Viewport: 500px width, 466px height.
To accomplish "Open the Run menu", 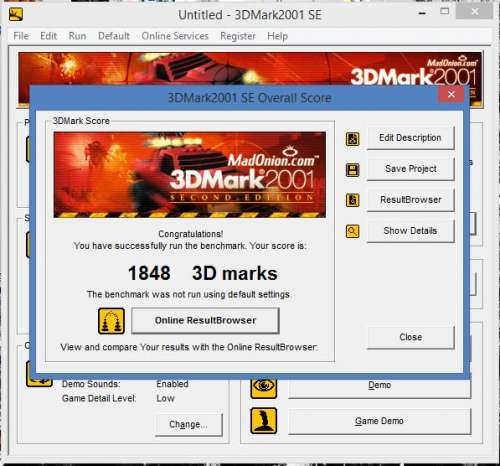I will click(77, 36).
